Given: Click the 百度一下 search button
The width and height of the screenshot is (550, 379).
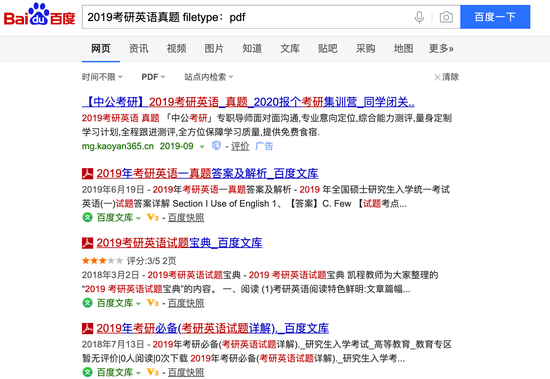Looking at the screenshot, I should tap(495, 17).
